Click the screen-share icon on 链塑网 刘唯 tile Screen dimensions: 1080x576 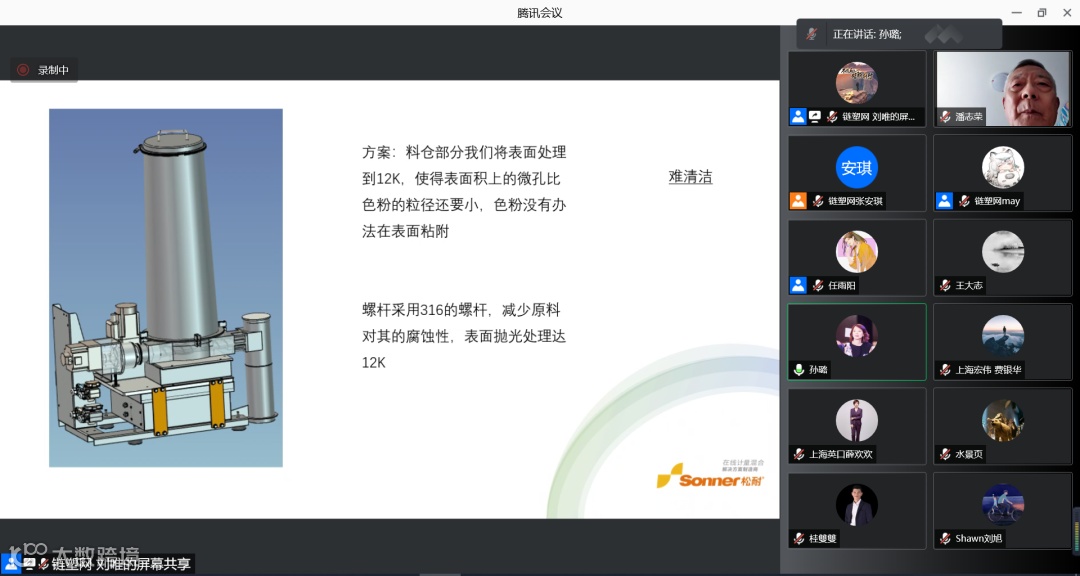click(815, 116)
